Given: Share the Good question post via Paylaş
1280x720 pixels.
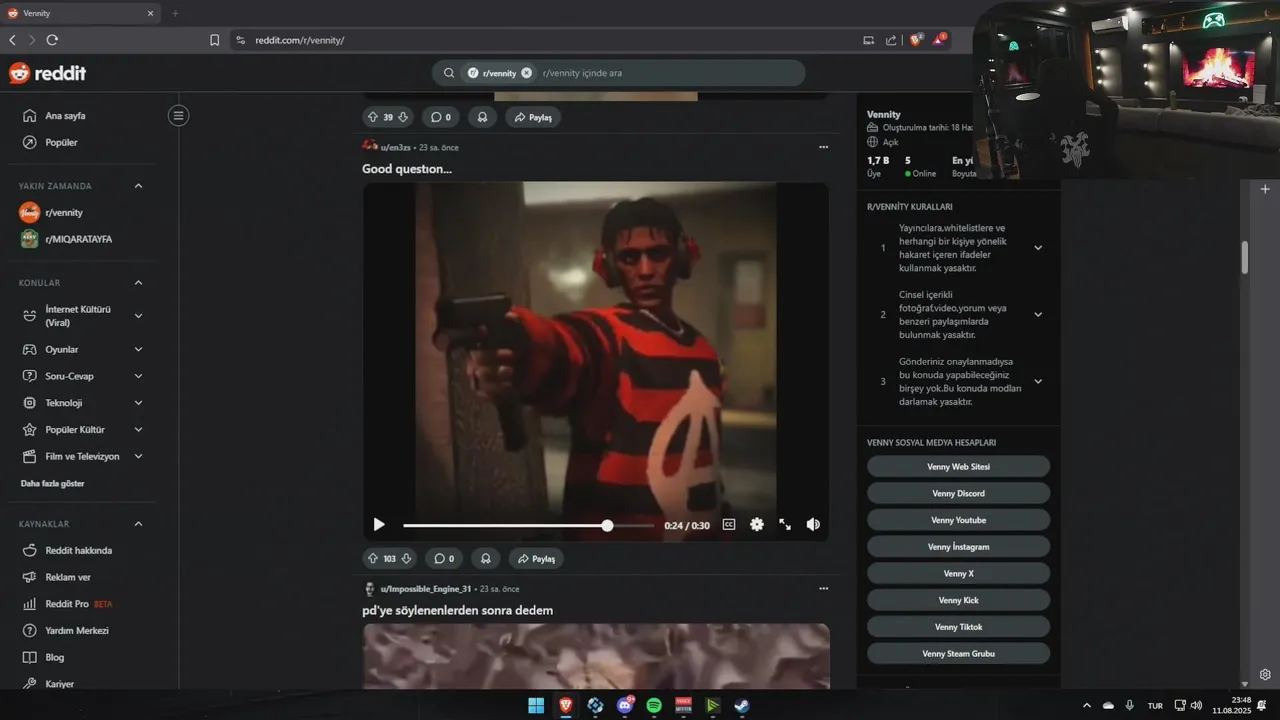Looking at the screenshot, I should [x=536, y=559].
